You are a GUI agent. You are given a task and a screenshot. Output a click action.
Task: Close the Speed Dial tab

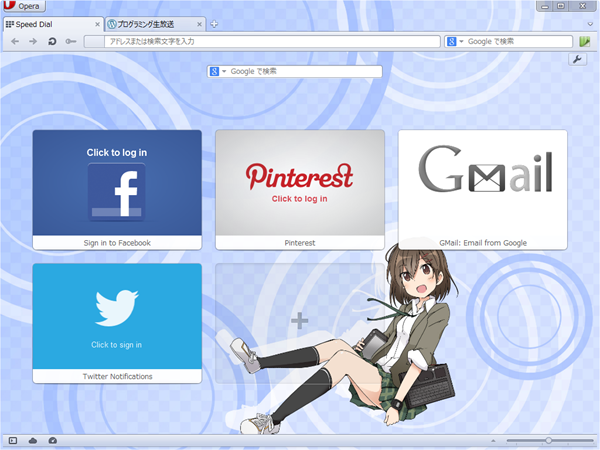point(97,24)
